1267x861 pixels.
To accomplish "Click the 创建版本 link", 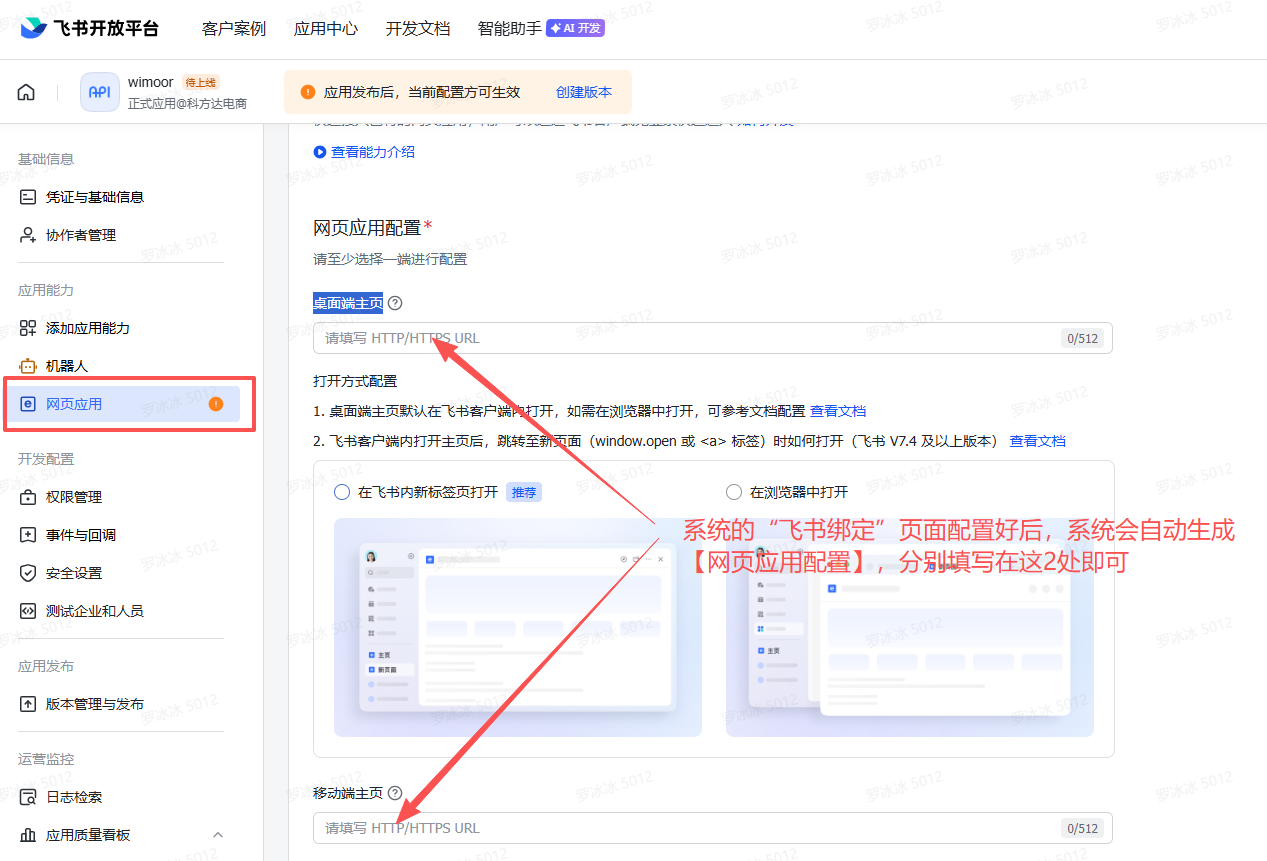I will click(x=584, y=92).
